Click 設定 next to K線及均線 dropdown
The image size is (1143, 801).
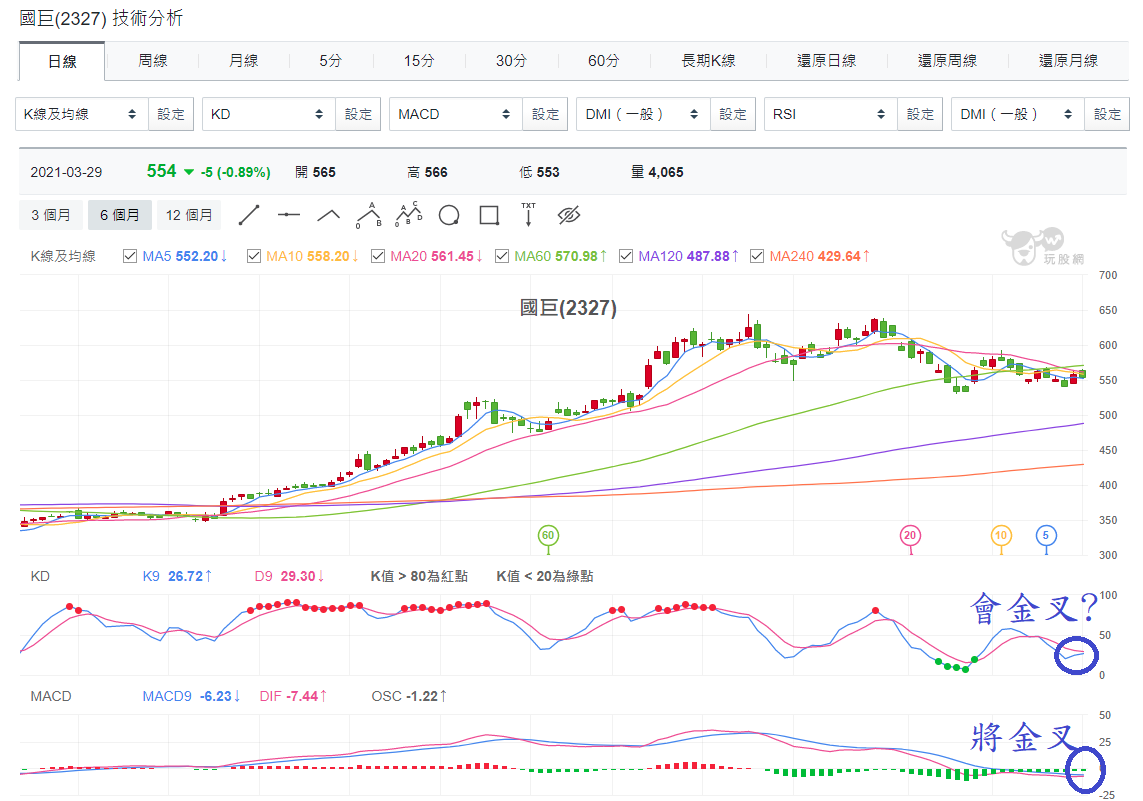pyautogui.click(x=171, y=114)
